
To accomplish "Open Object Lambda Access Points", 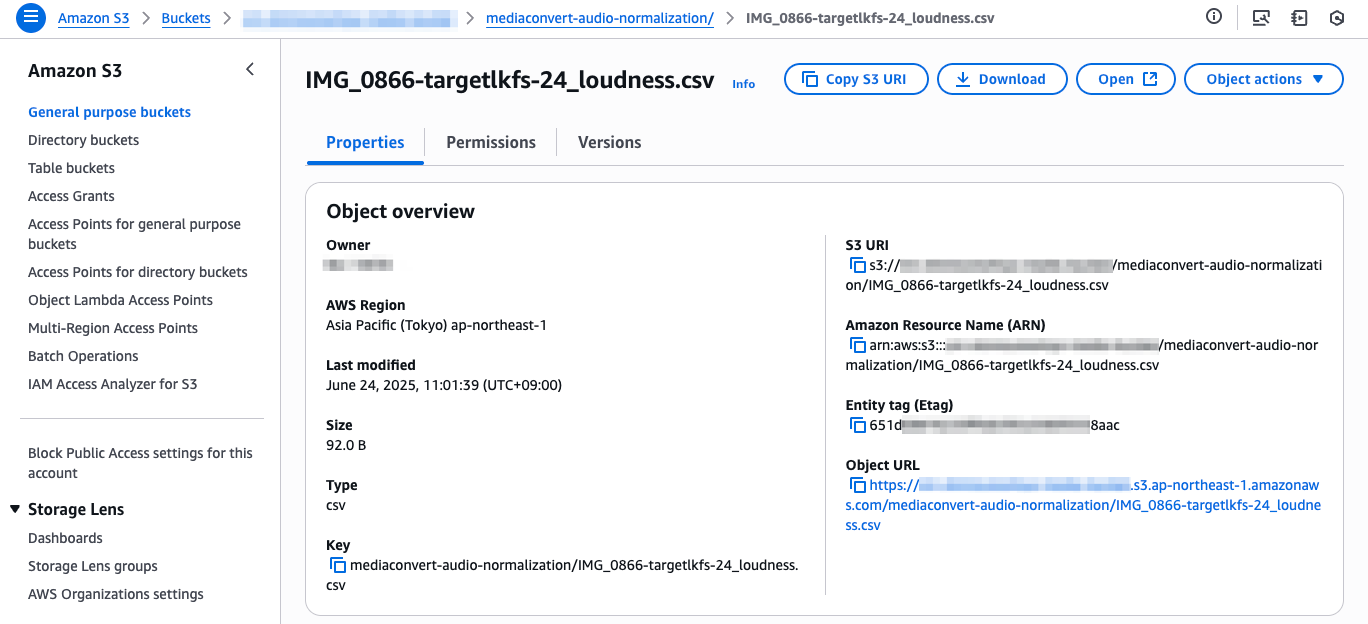I will coord(120,300).
